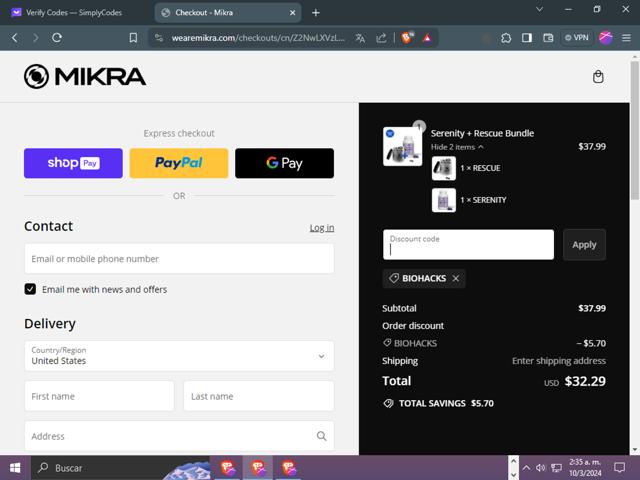Open the cart bag icon

click(598, 76)
